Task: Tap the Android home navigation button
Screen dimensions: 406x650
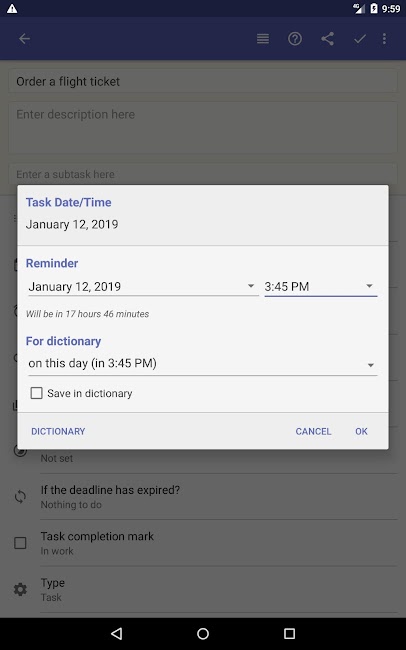Action: click(203, 633)
